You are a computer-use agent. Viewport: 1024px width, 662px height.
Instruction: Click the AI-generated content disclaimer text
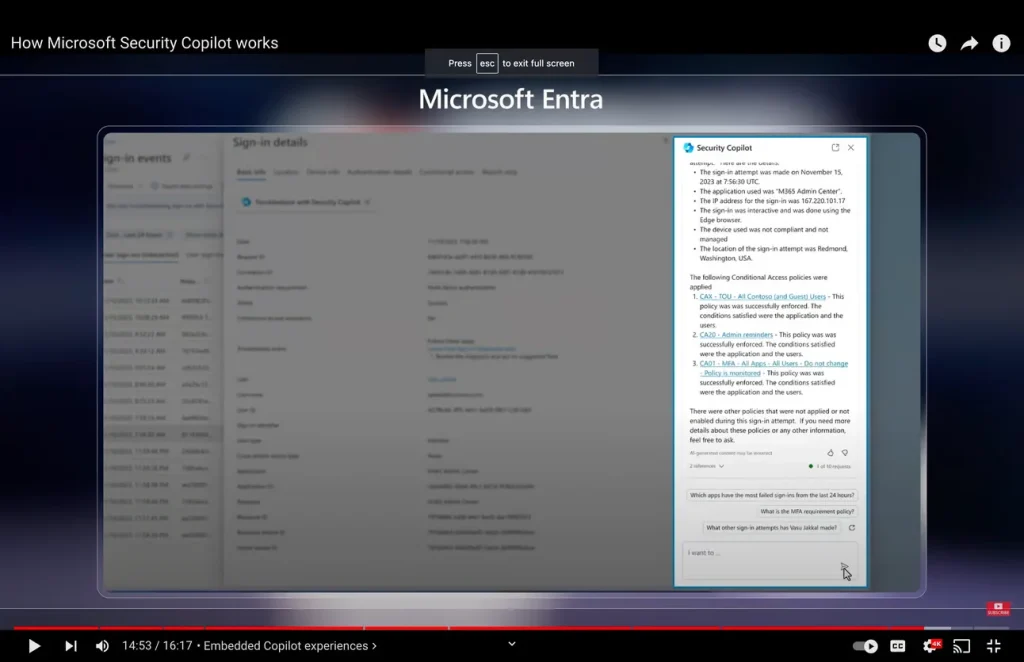click(x=731, y=453)
